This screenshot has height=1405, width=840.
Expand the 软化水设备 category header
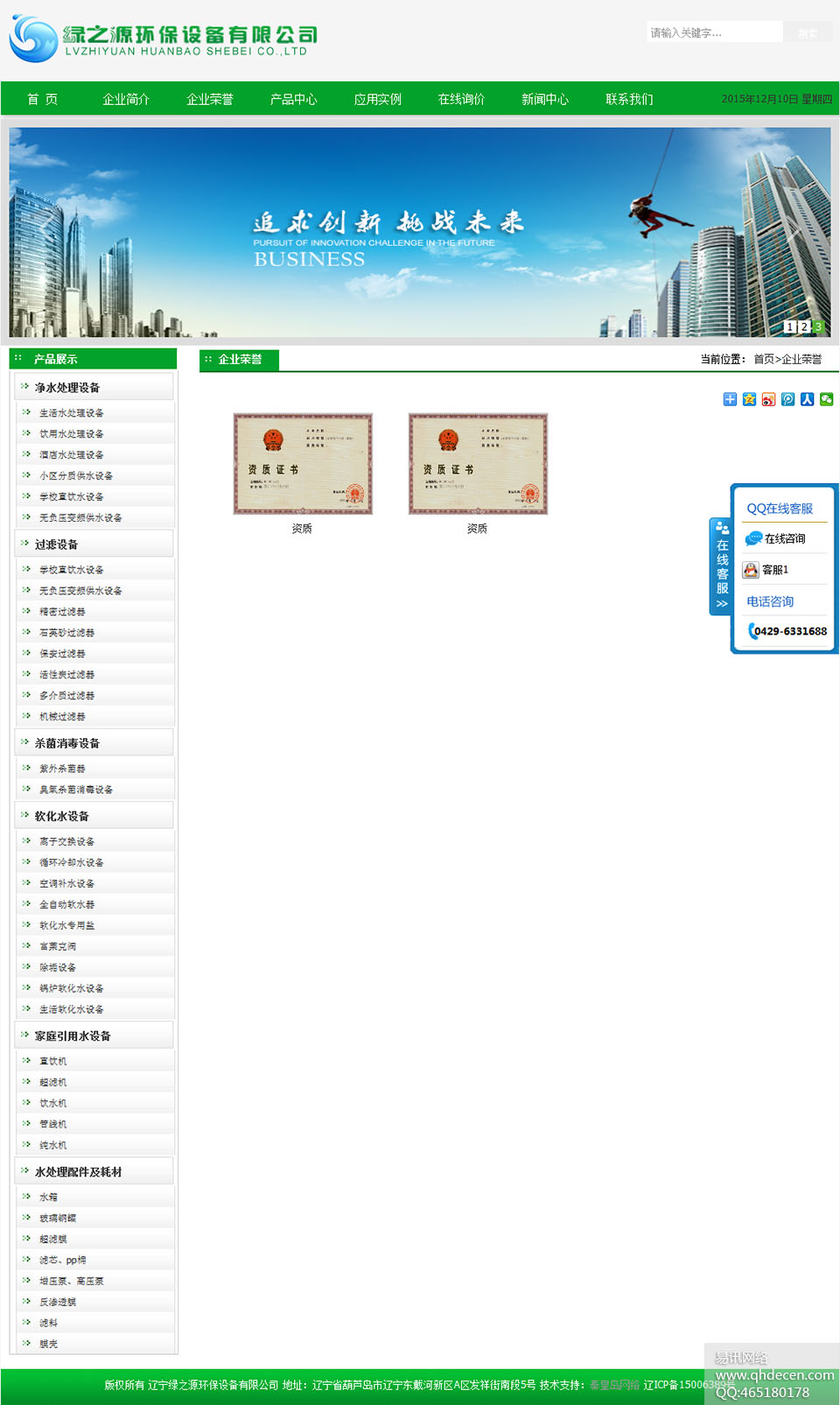click(62, 816)
